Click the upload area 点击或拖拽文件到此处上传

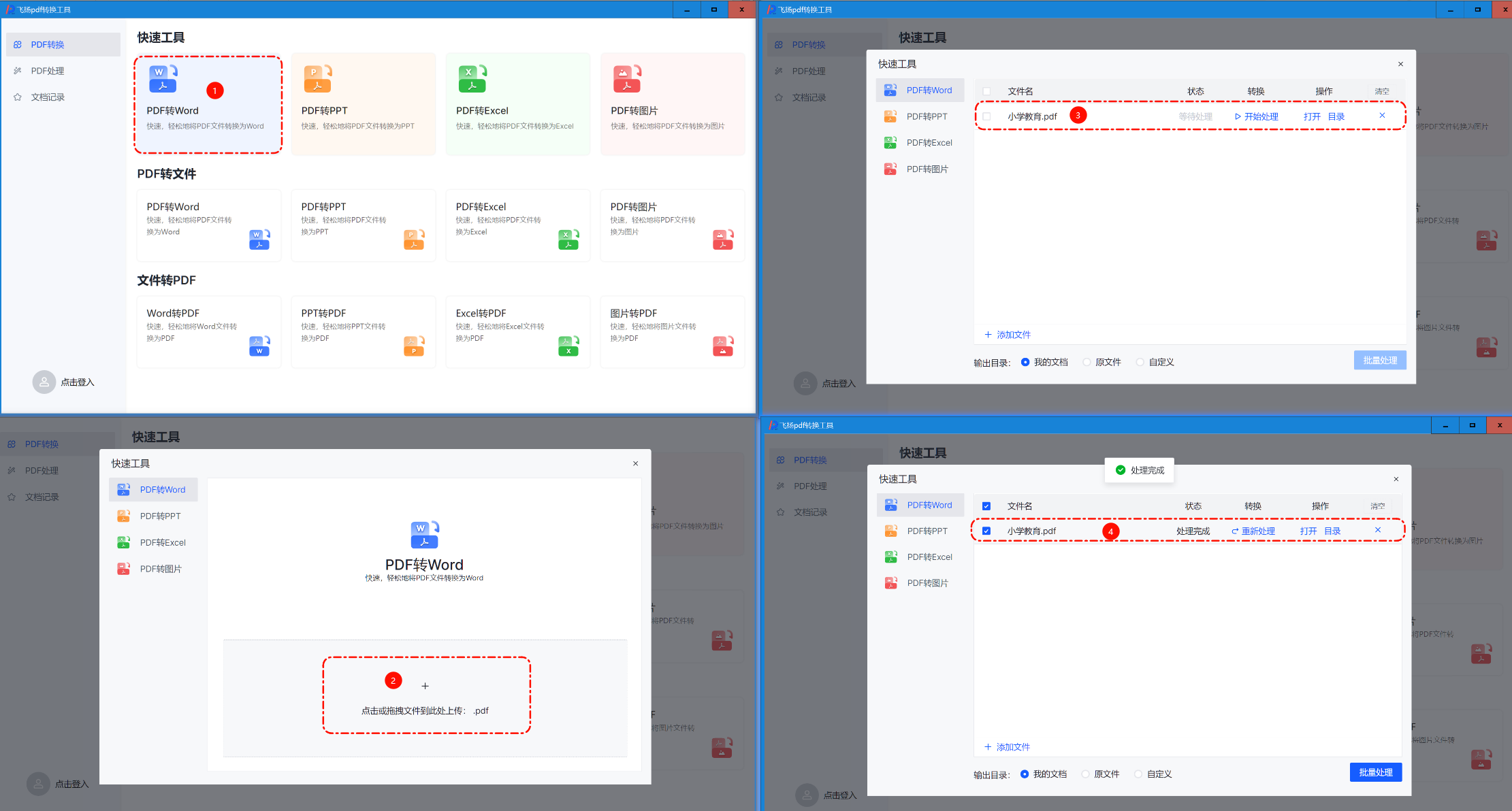(425, 697)
